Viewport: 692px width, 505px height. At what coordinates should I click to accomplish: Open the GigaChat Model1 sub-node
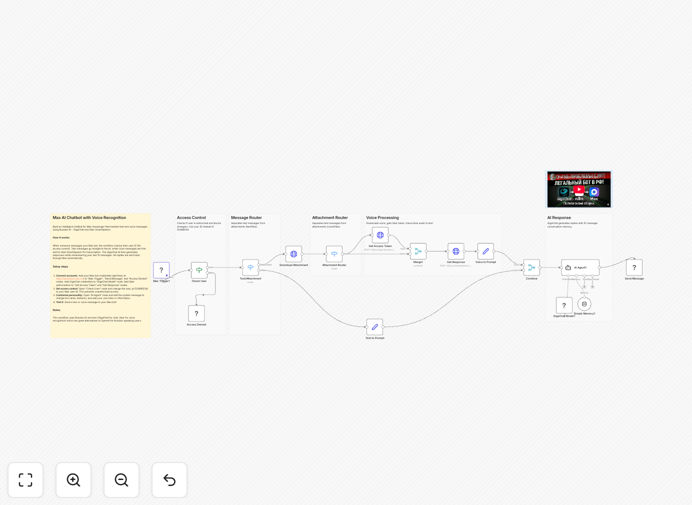564,305
